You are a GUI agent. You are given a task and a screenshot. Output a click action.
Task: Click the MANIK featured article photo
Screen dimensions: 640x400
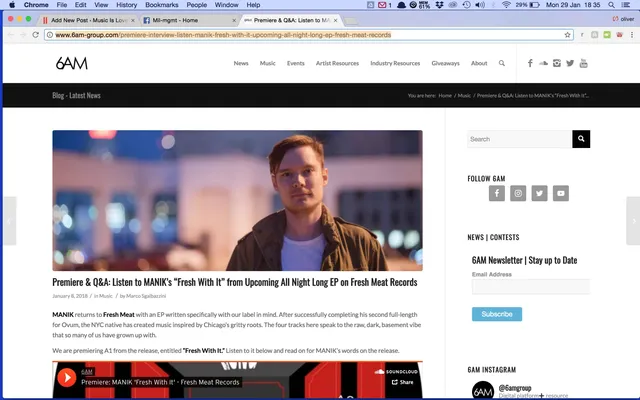pos(238,200)
